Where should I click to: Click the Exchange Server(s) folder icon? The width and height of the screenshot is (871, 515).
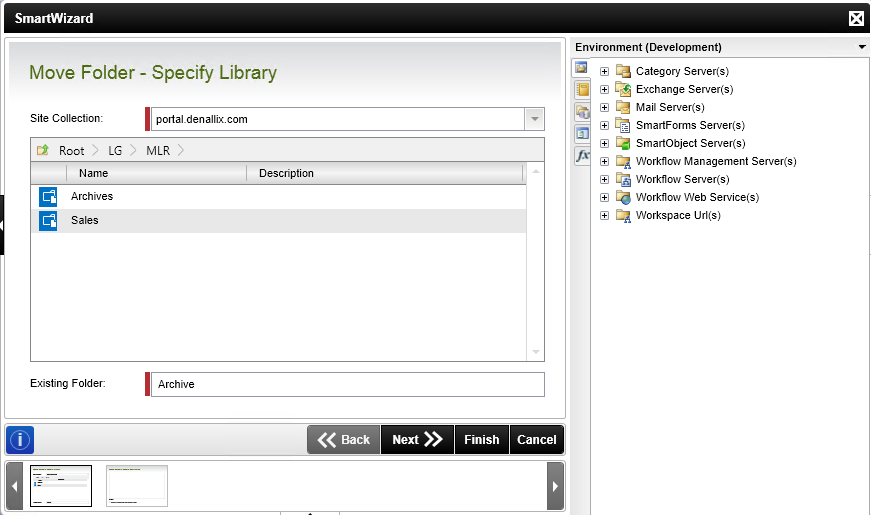[x=623, y=89]
